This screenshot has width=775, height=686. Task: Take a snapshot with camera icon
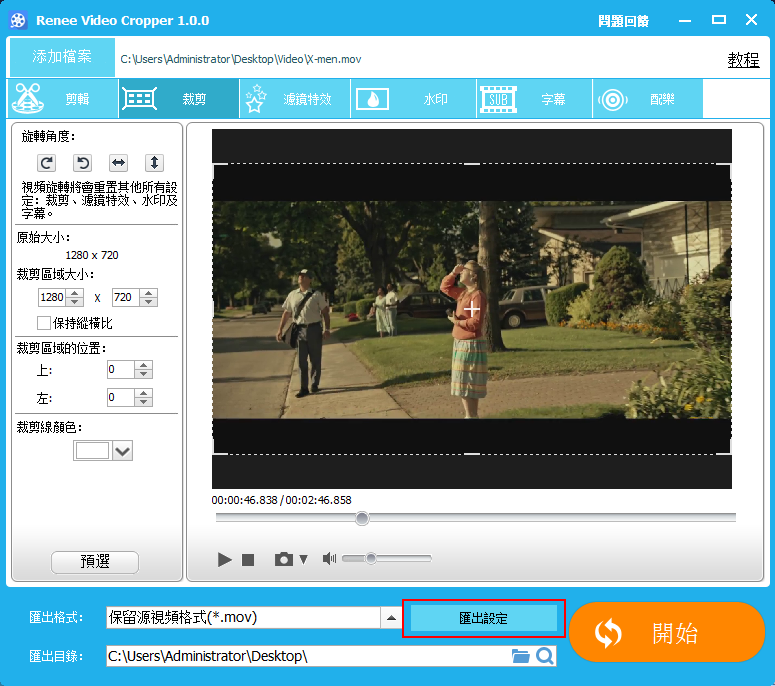284,559
